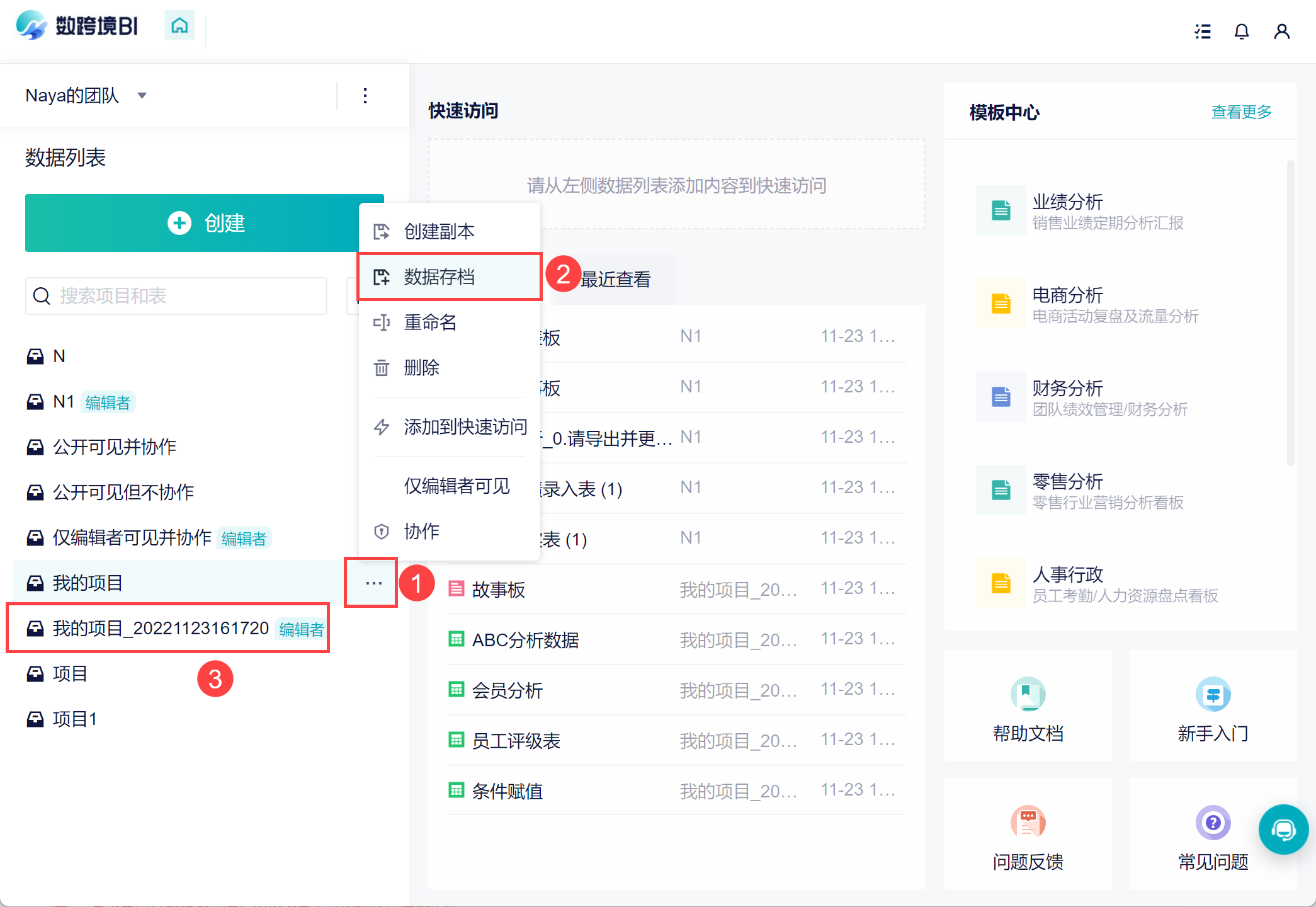Click the 查看更多 link
The image size is (1316, 907).
(1241, 112)
